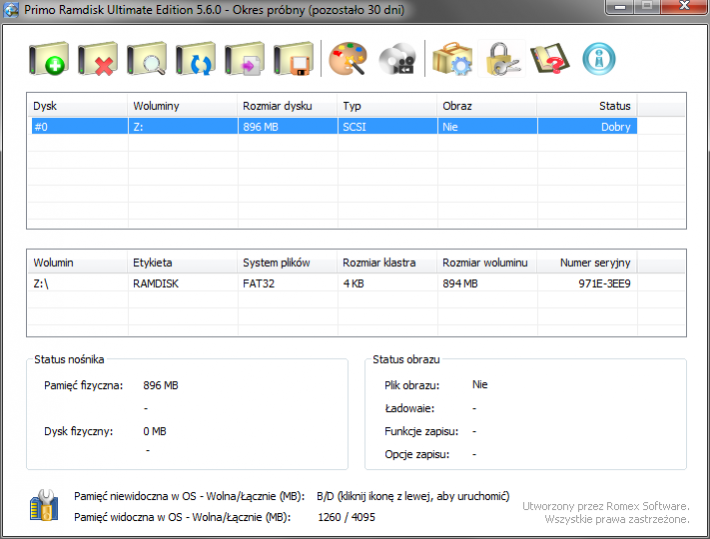This screenshot has width=710, height=539.
Task: Click the application icon in title bar
Action: click(11, 10)
